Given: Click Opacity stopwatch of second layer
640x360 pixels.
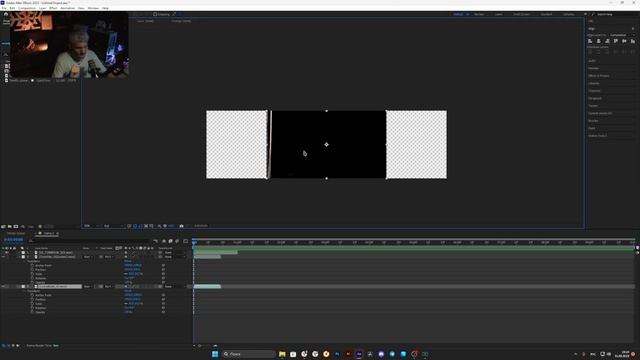Looking at the screenshot, I should click(x=32, y=282).
